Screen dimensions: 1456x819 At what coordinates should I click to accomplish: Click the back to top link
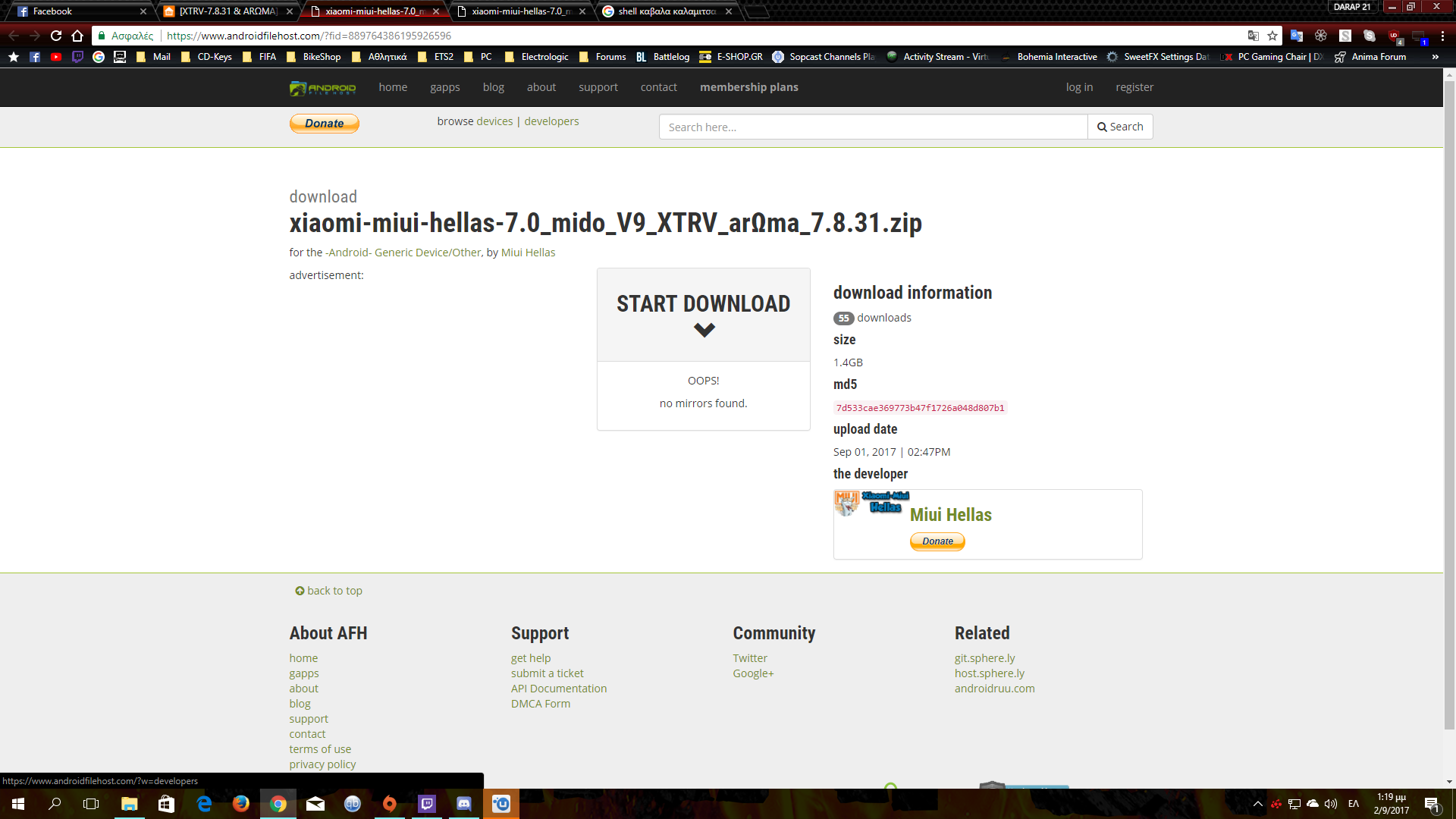pyautogui.click(x=329, y=591)
